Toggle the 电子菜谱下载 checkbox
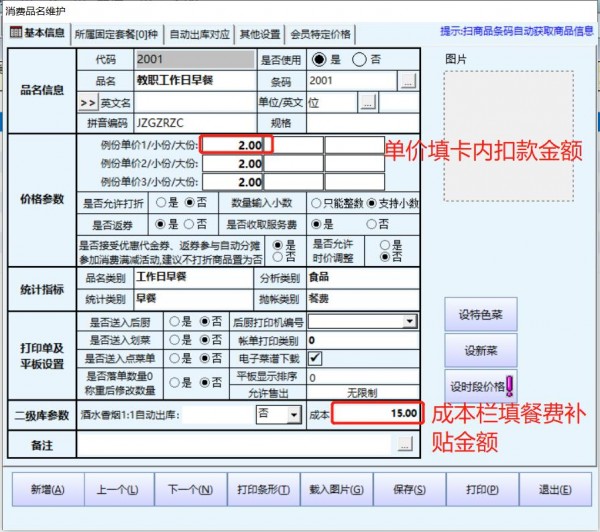 (315, 357)
